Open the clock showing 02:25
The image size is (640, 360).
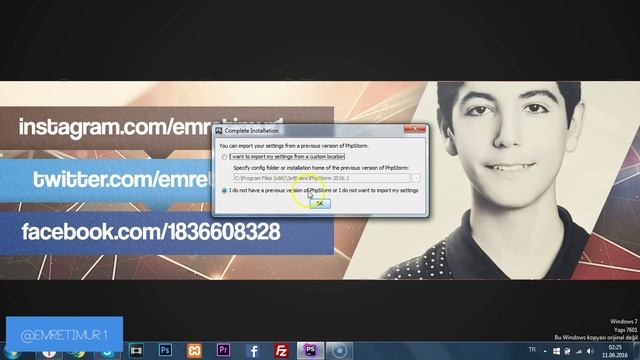pyautogui.click(x=615, y=351)
